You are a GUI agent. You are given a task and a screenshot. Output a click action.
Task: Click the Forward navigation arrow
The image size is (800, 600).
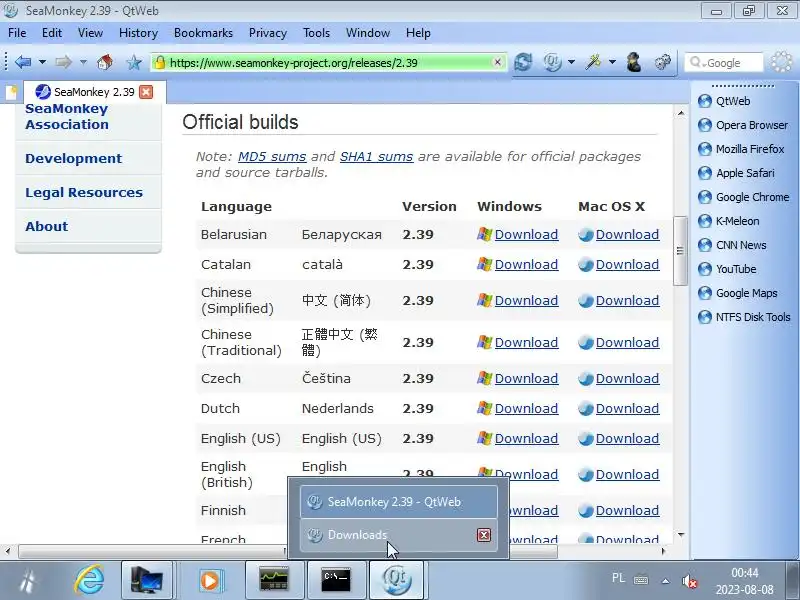click(x=63, y=62)
